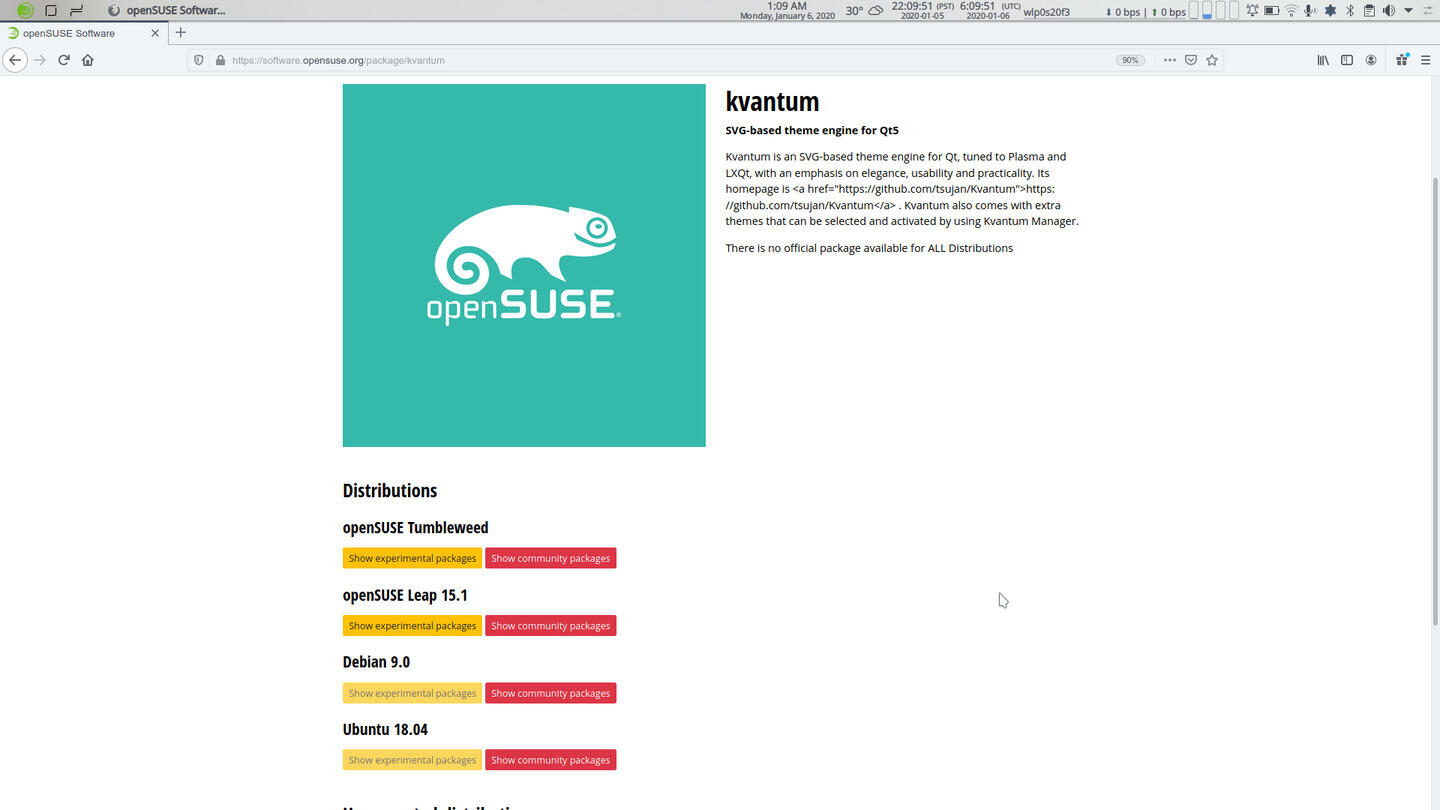
Task: Click the kvantum package title
Action: [772, 101]
